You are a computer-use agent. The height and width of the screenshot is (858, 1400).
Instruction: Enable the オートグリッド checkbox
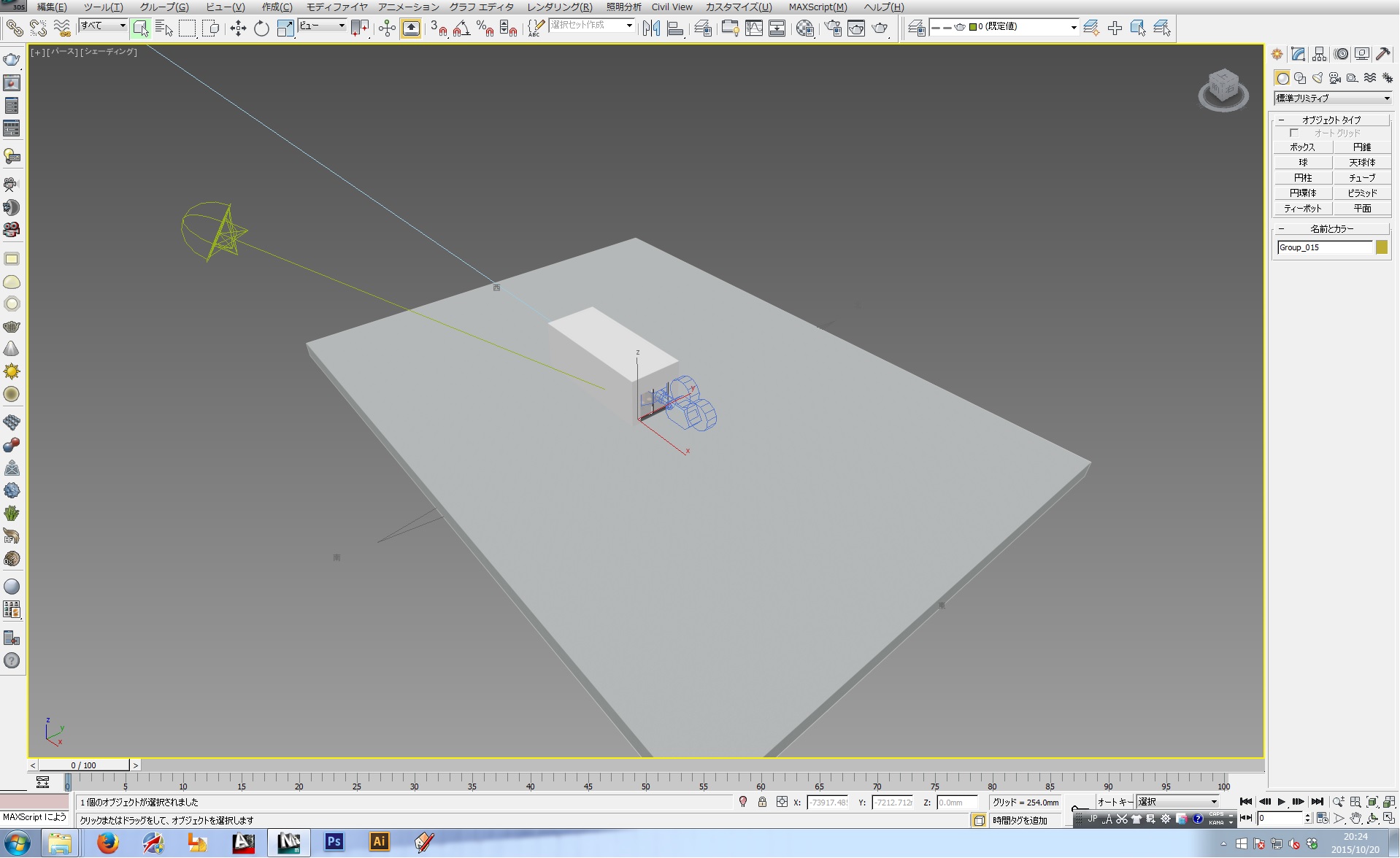[1294, 133]
